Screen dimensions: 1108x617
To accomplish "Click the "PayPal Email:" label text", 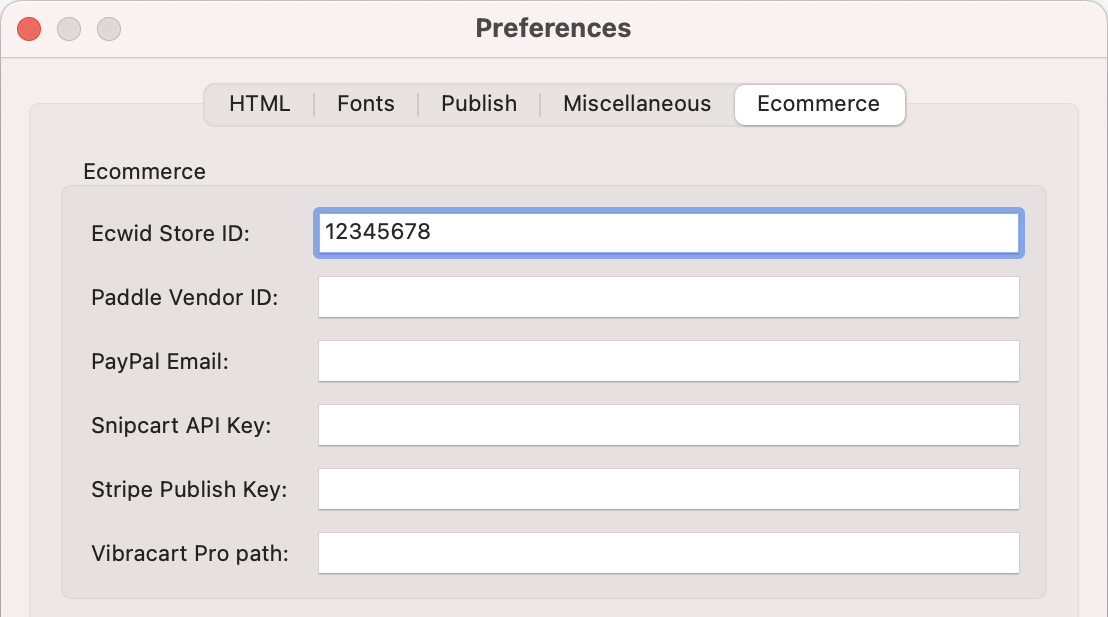I will [x=160, y=362].
